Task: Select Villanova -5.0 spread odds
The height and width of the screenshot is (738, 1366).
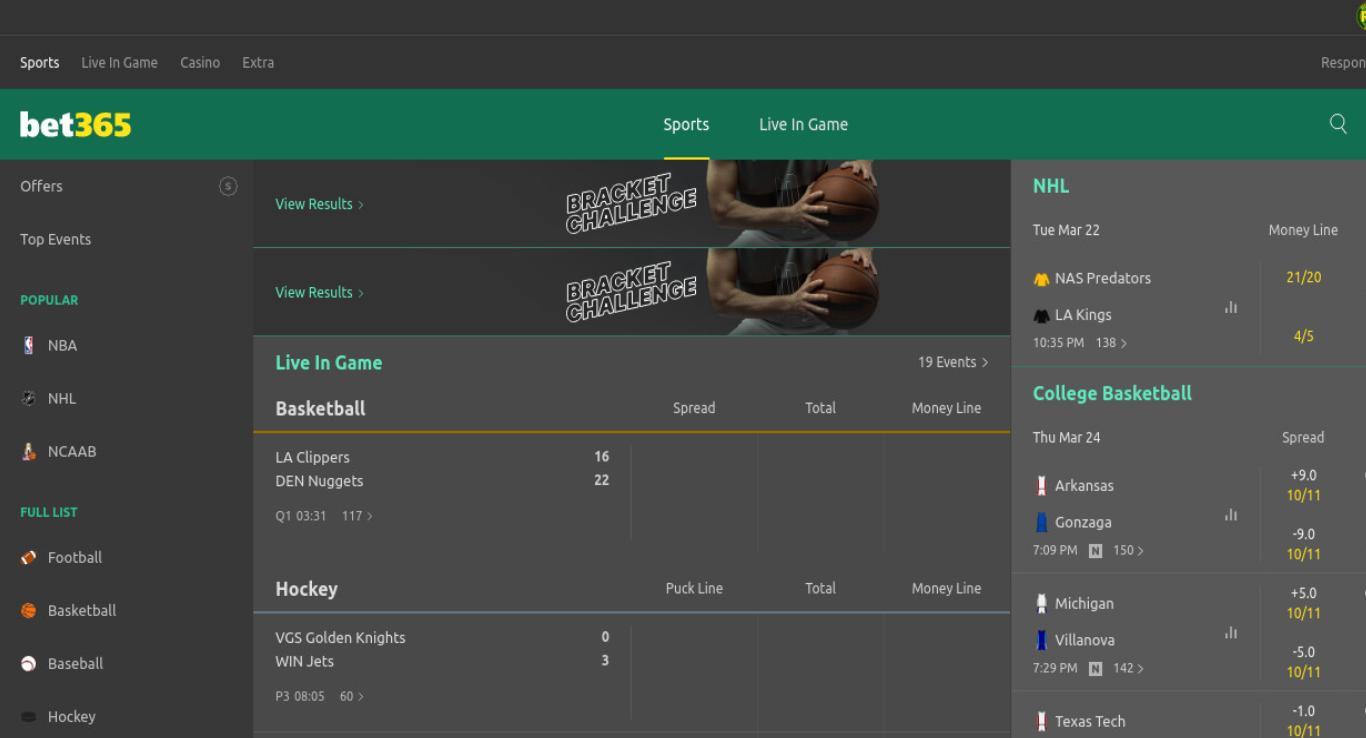Action: pos(1304,662)
